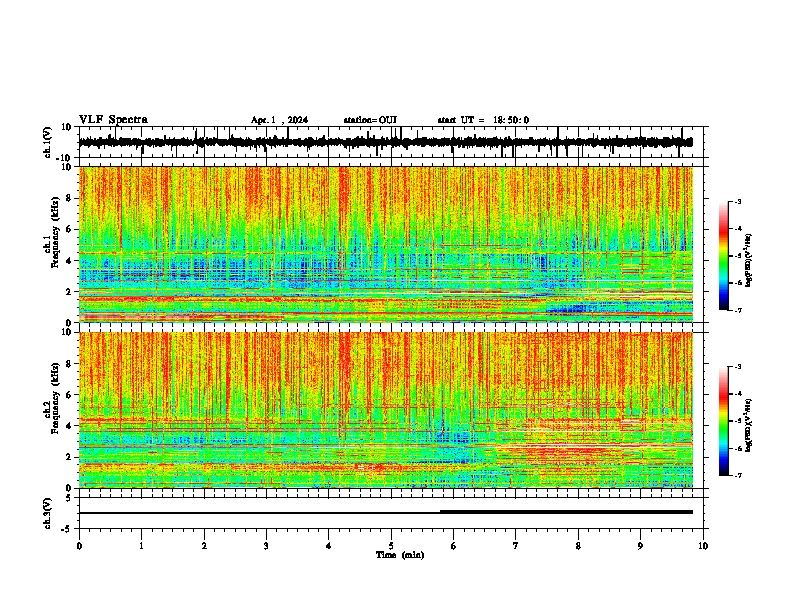This screenshot has height=612, width=792.
Task: Click the '-3' value on ch.1 color bar
Action: pyautogui.click(x=737, y=201)
